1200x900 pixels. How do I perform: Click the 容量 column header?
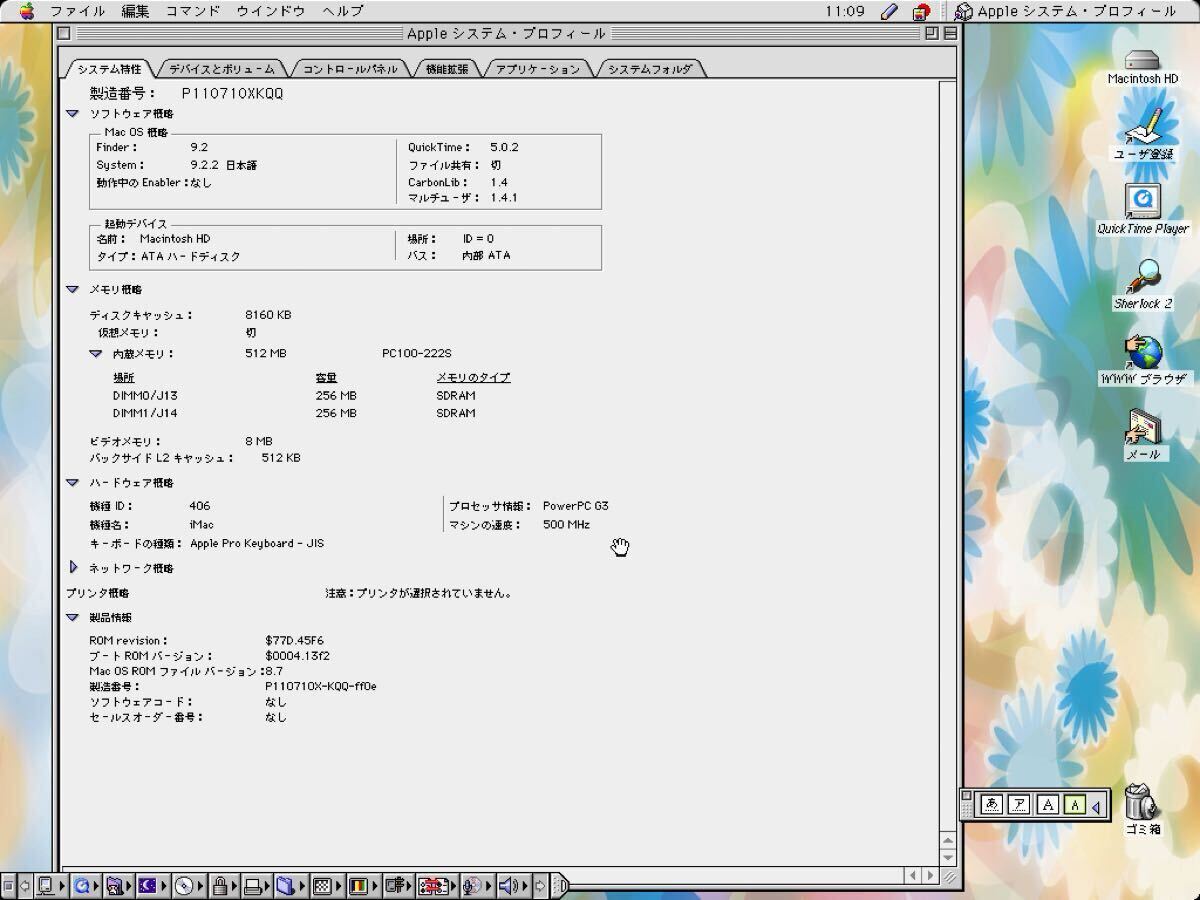tap(326, 377)
